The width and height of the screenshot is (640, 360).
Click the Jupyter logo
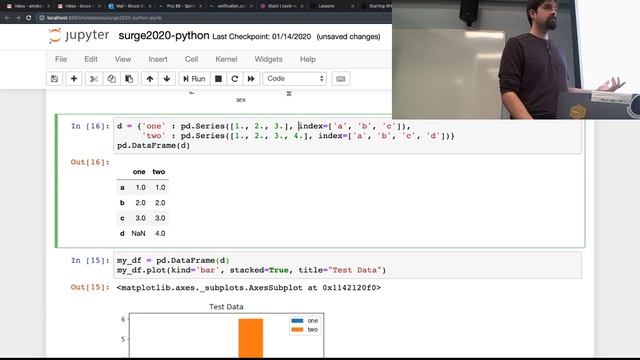[x=79, y=36]
